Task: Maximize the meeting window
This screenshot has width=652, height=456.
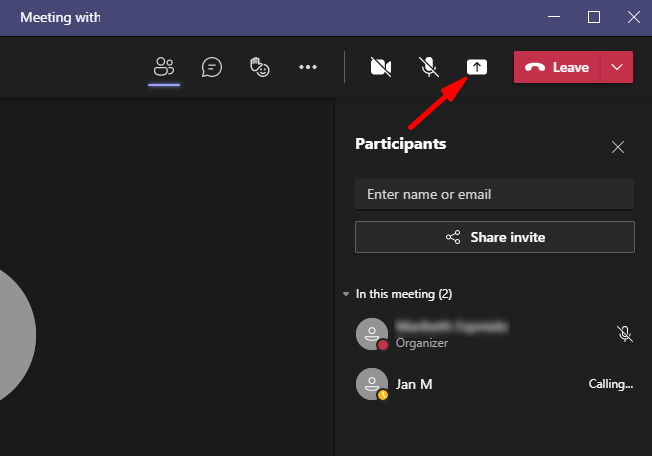Action: [594, 17]
